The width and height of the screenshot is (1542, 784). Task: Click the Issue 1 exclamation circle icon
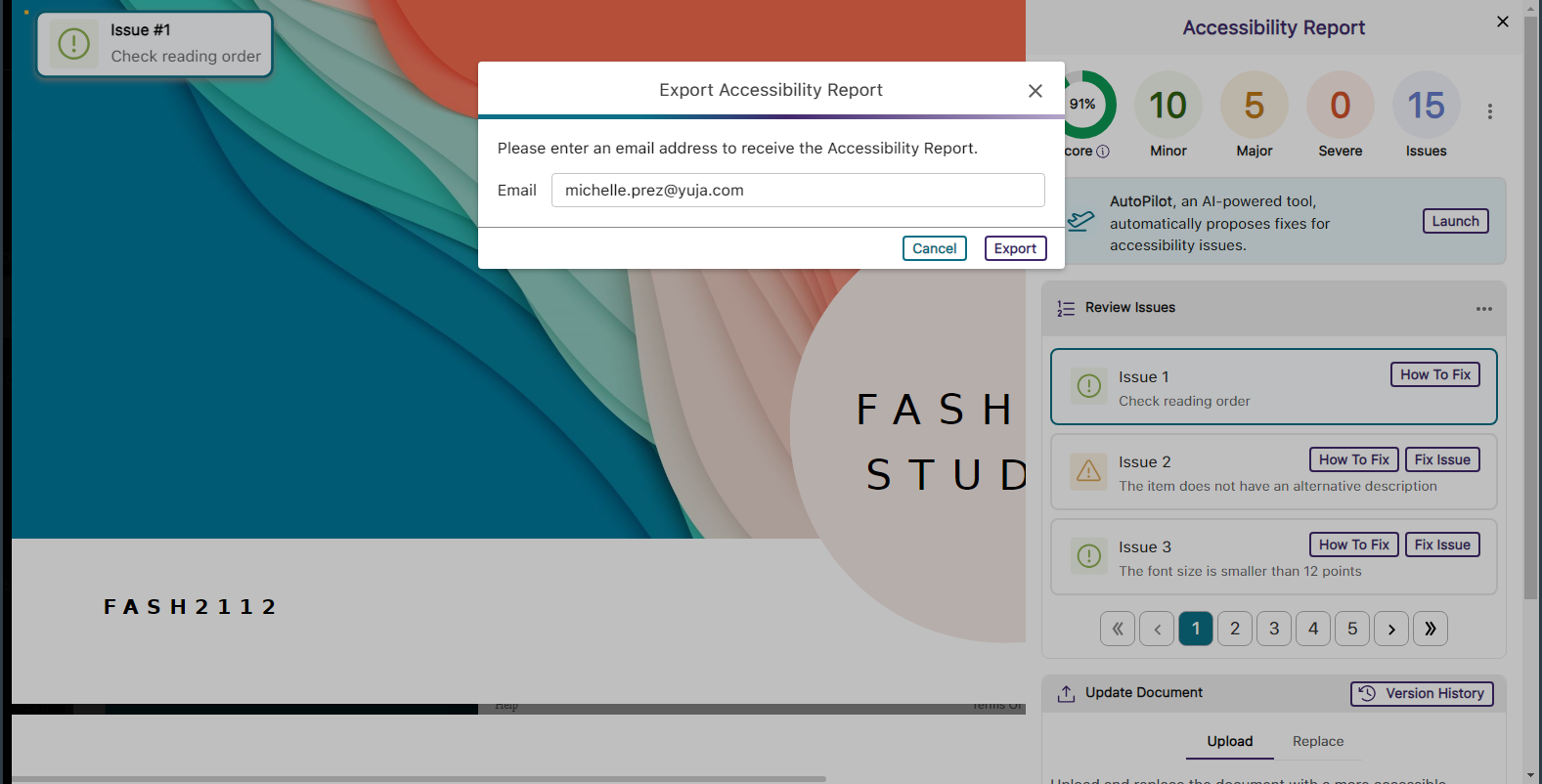pyautogui.click(x=1088, y=386)
